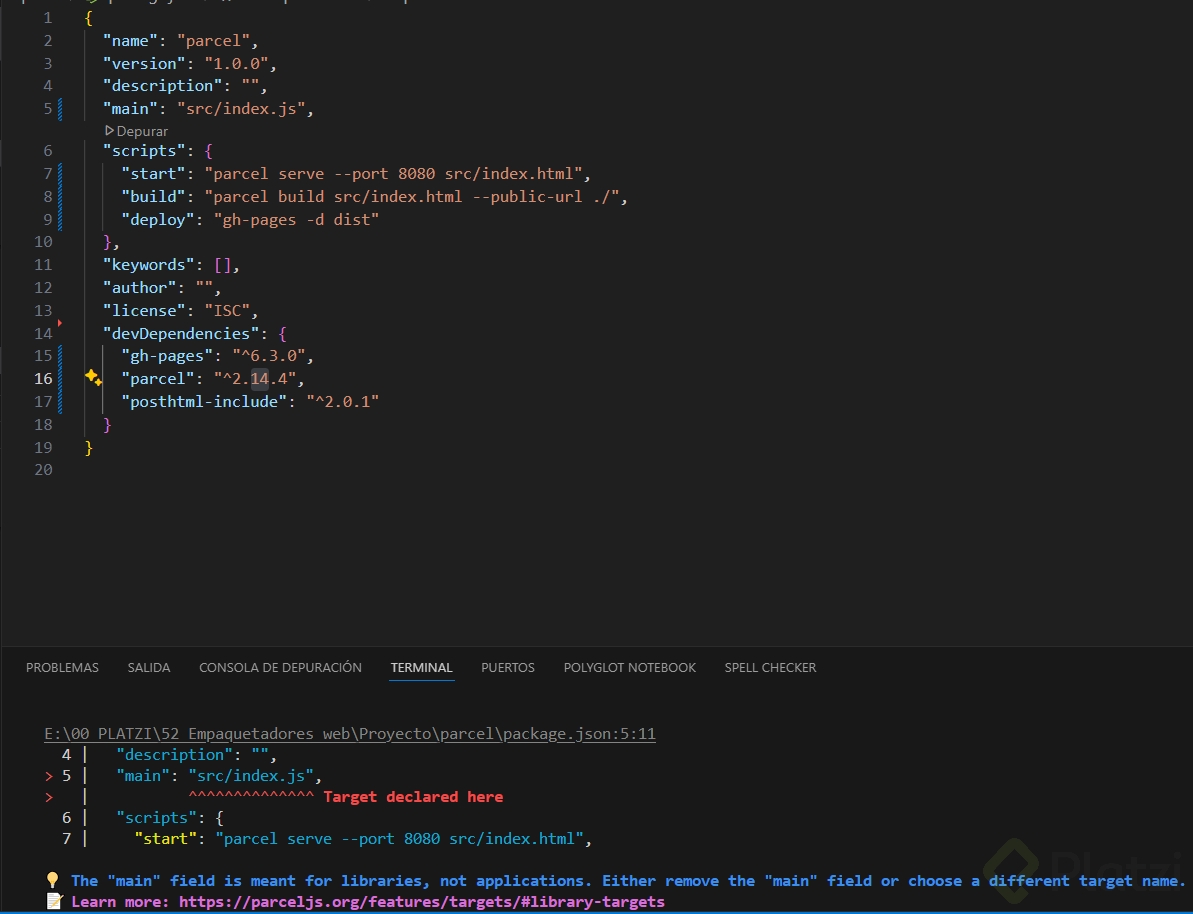Click the "keywords" key on line 11
1193x914 pixels.
point(149,265)
